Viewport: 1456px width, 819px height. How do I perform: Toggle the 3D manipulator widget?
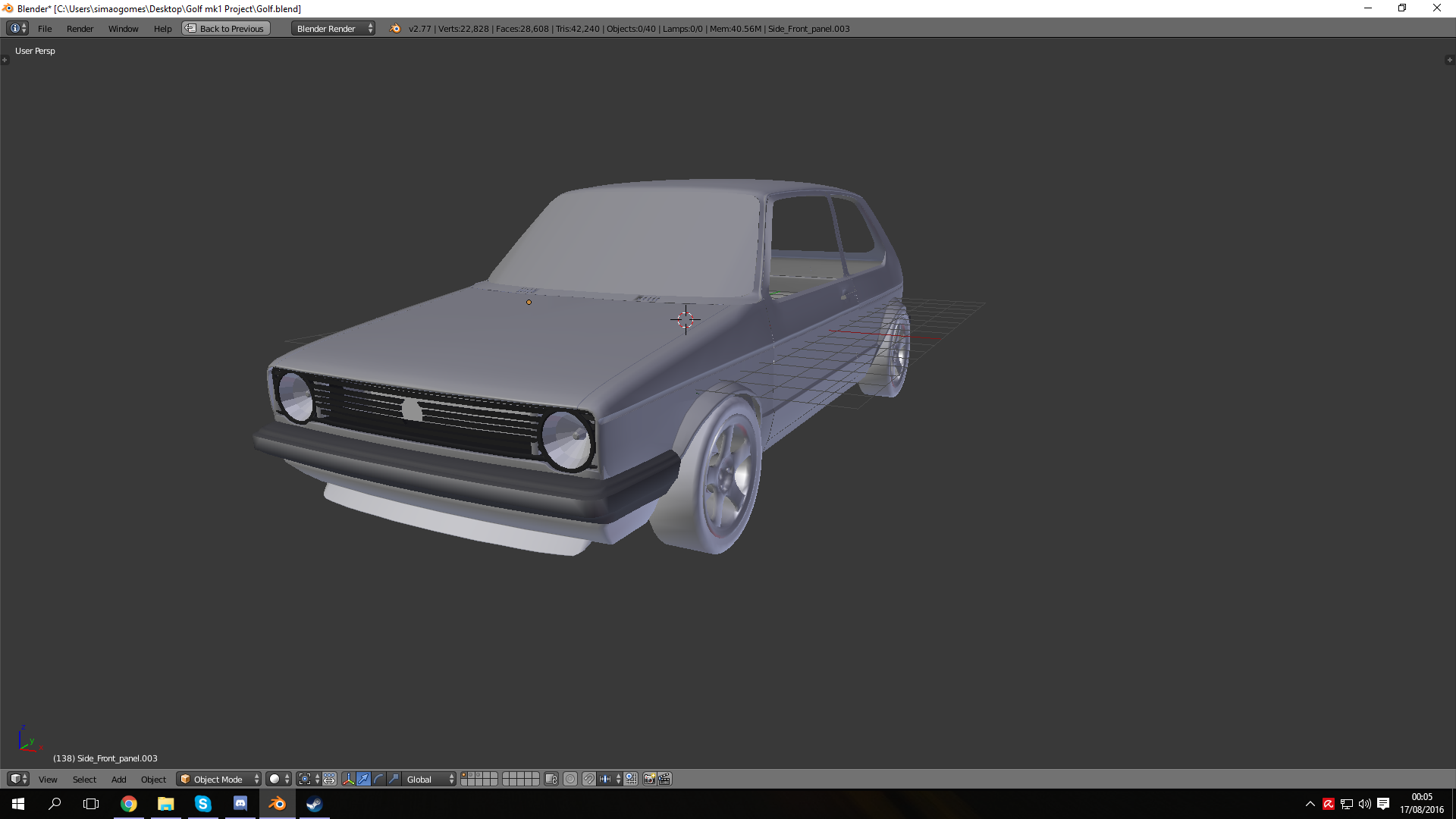click(348, 779)
